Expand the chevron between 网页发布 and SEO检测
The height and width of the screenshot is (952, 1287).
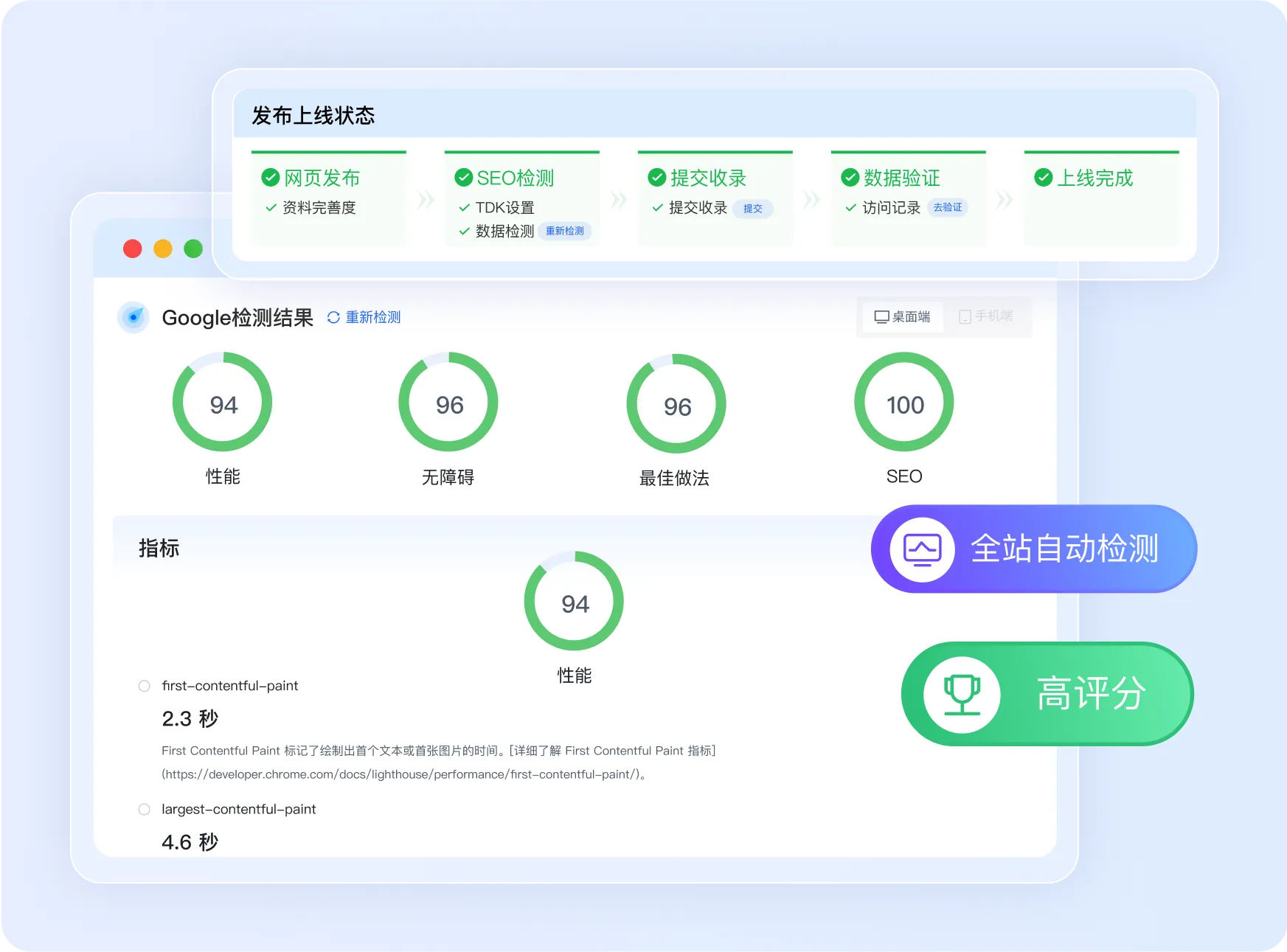[425, 199]
